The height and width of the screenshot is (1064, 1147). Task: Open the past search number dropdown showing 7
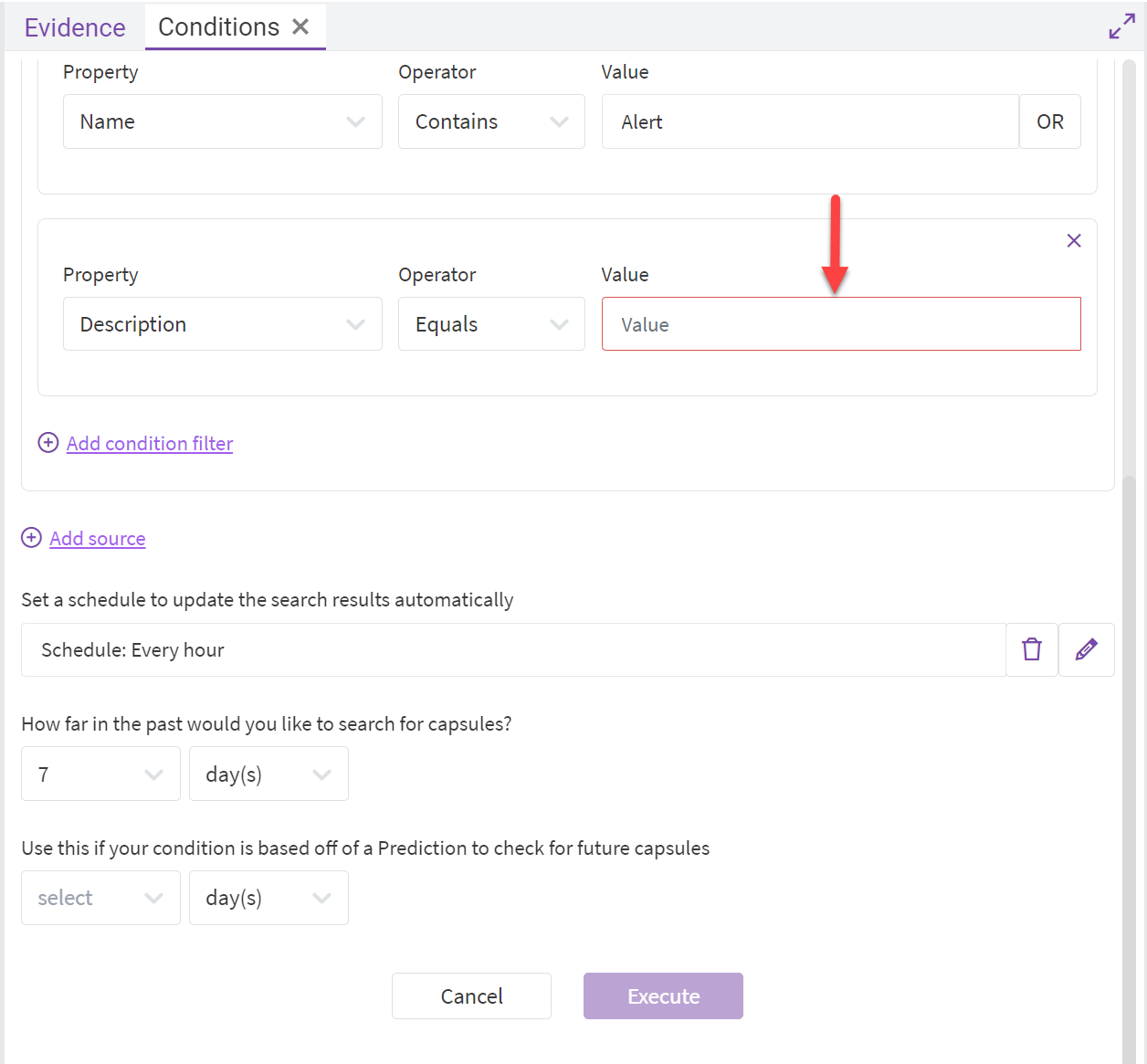100,774
